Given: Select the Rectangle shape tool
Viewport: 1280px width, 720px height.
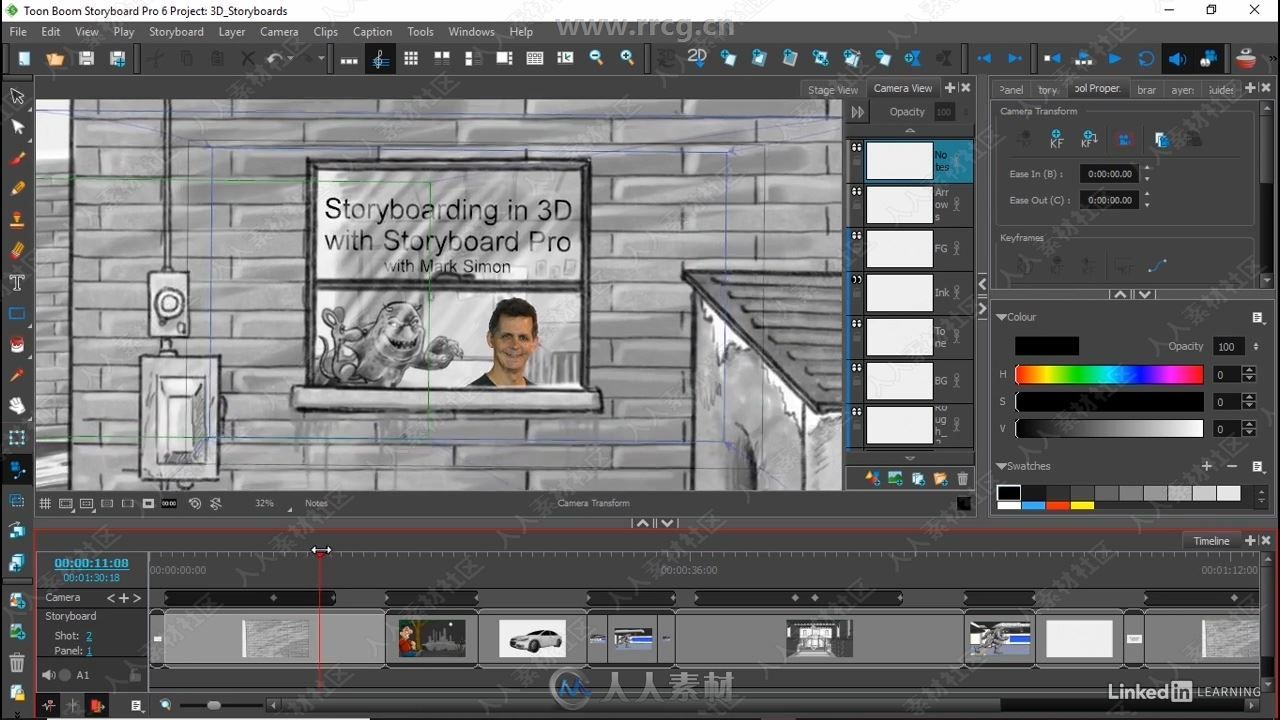Looking at the screenshot, I should tap(17, 313).
